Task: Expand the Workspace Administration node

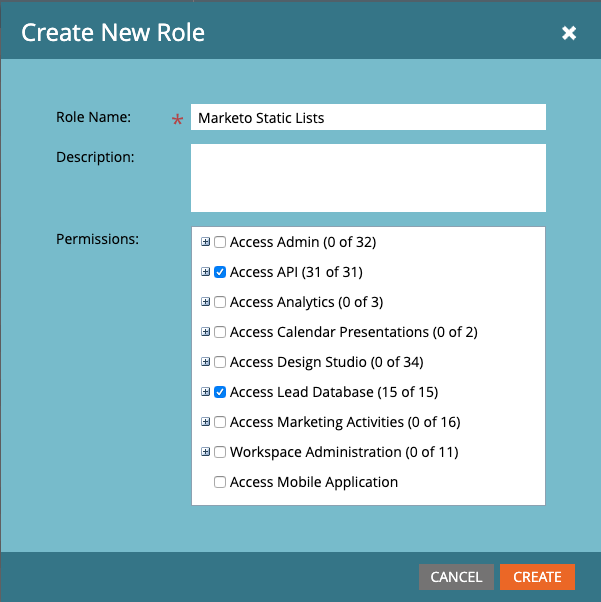Action: point(206,452)
